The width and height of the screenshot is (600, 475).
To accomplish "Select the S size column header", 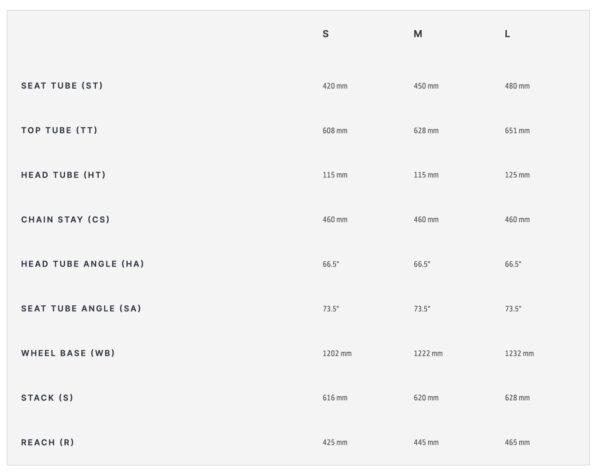I will point(326,34).
